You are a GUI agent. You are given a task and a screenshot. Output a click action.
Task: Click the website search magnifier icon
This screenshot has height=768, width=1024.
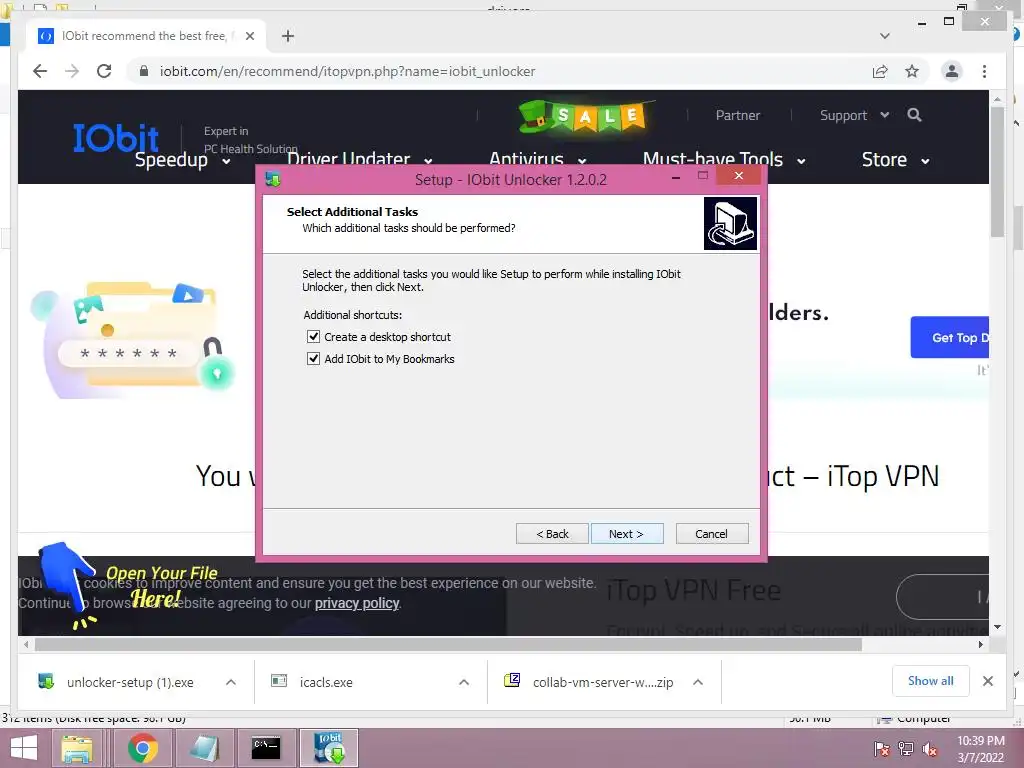(x=914, y=115)
